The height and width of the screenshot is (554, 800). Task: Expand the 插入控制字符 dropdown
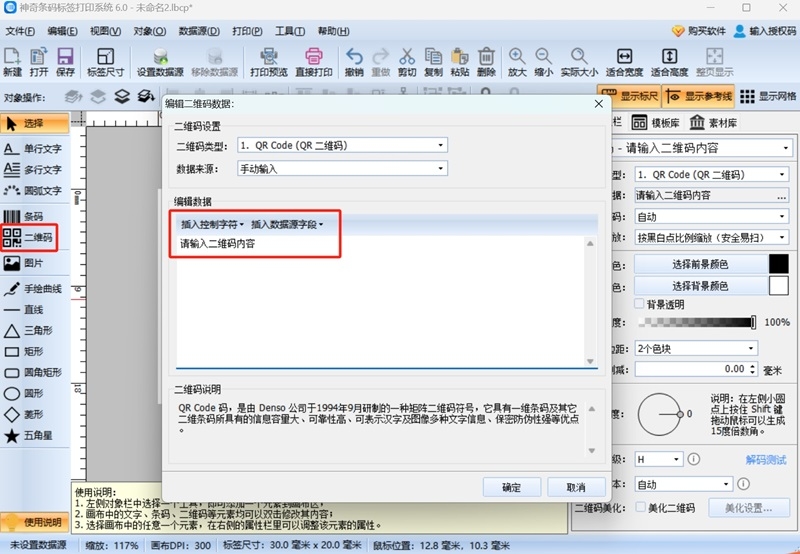click(212, 224)
